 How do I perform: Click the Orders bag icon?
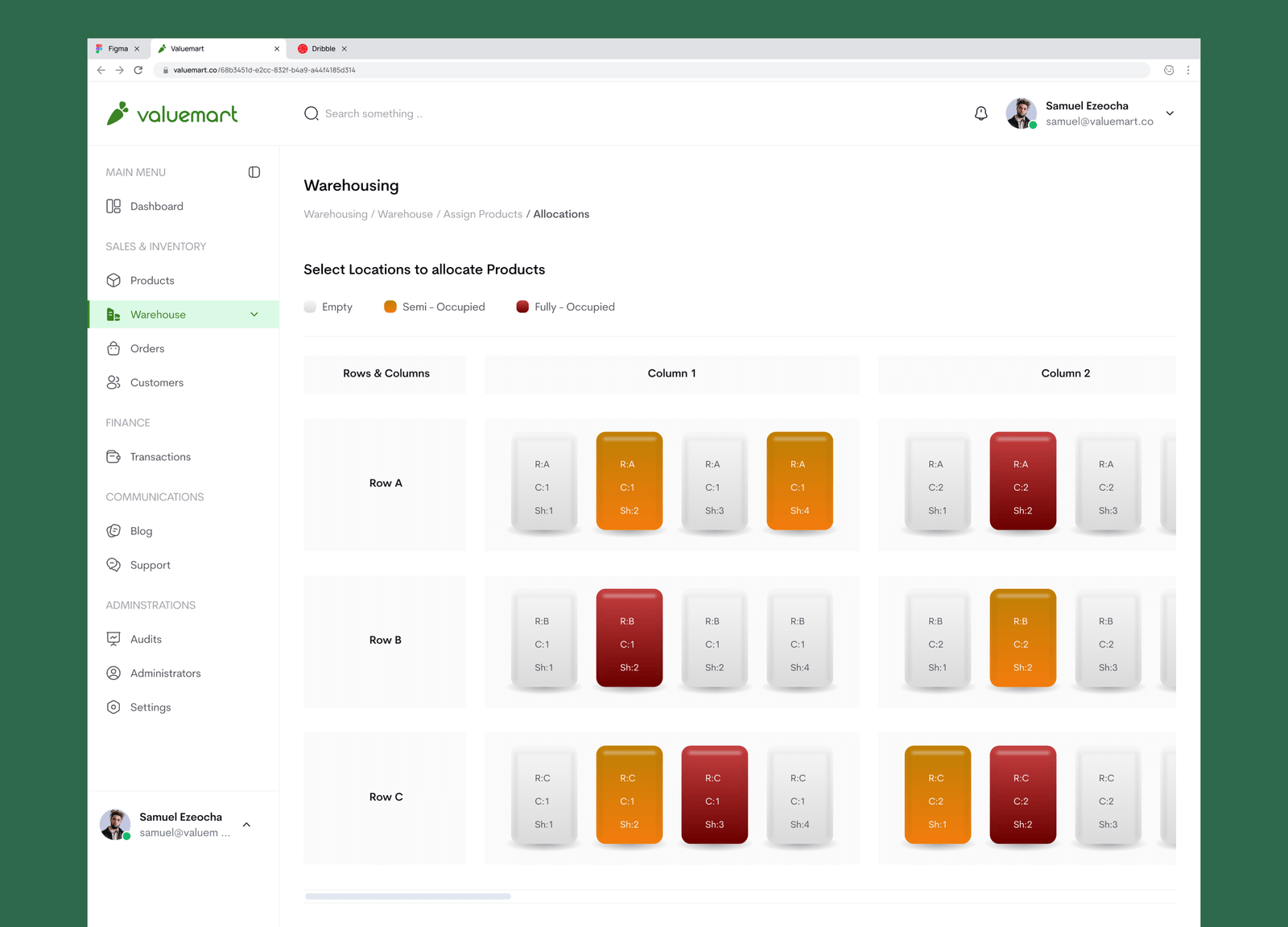point(114,348)
